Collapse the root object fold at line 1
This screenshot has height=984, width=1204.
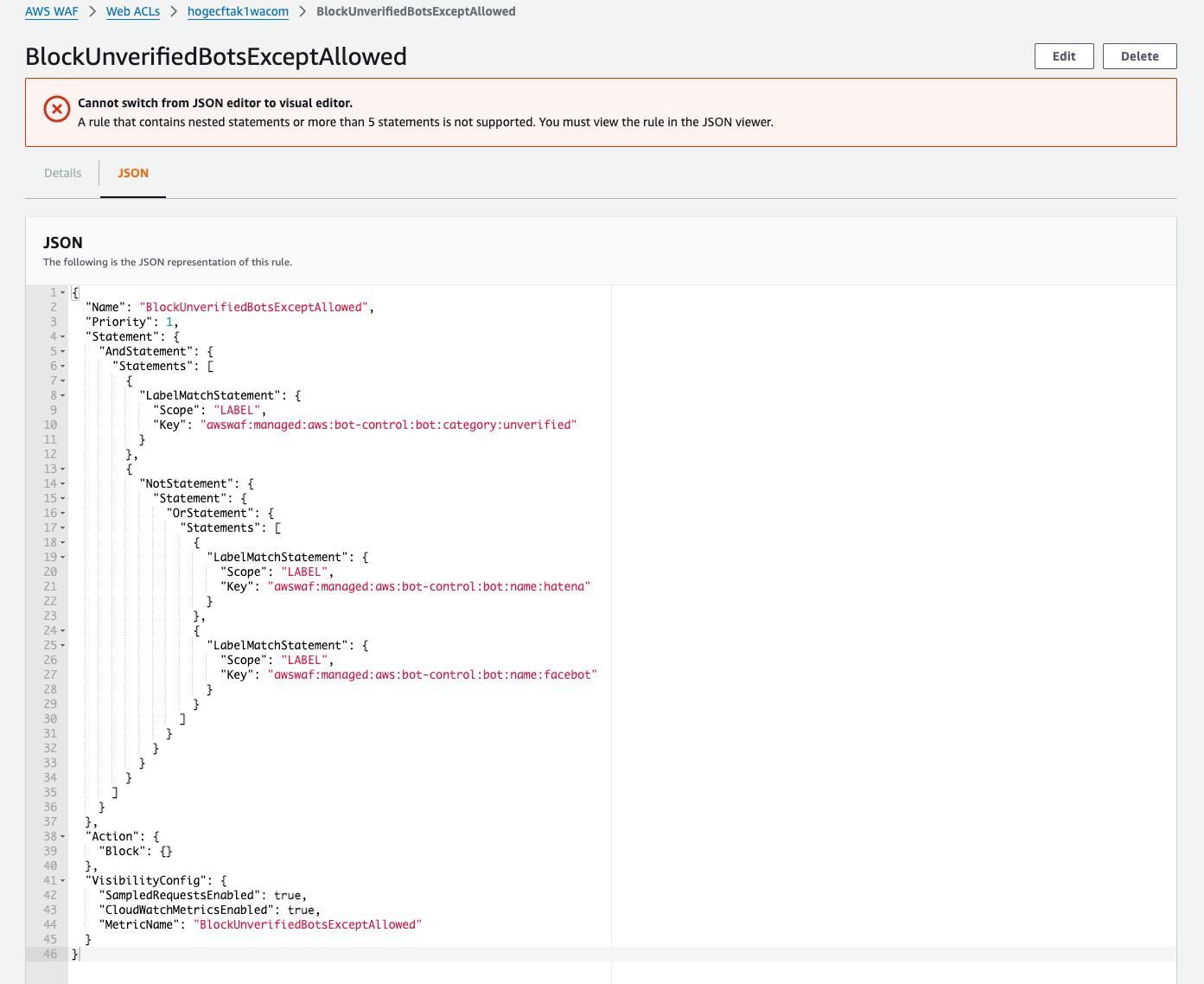(63, 293)
